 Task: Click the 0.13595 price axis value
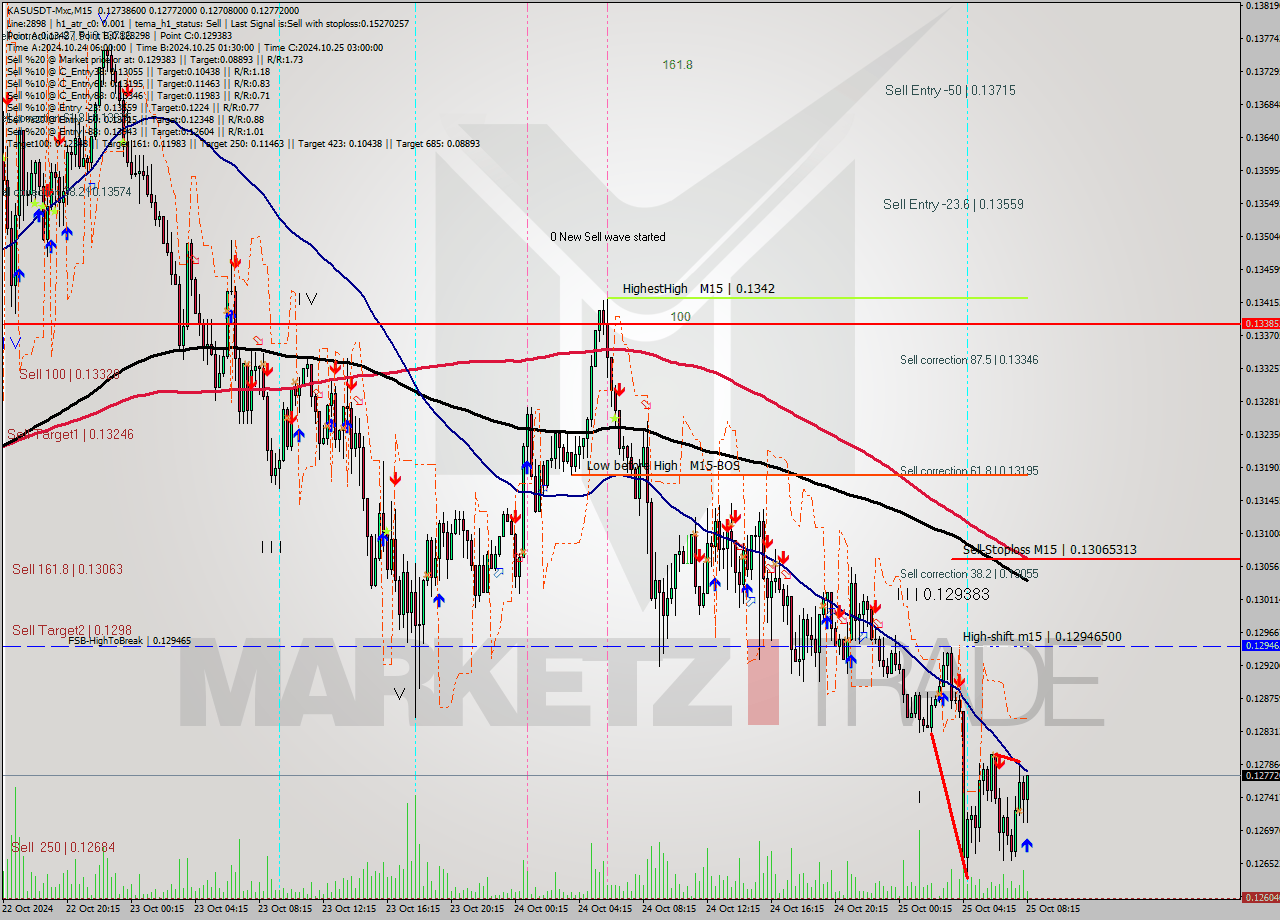[1262, 170]
